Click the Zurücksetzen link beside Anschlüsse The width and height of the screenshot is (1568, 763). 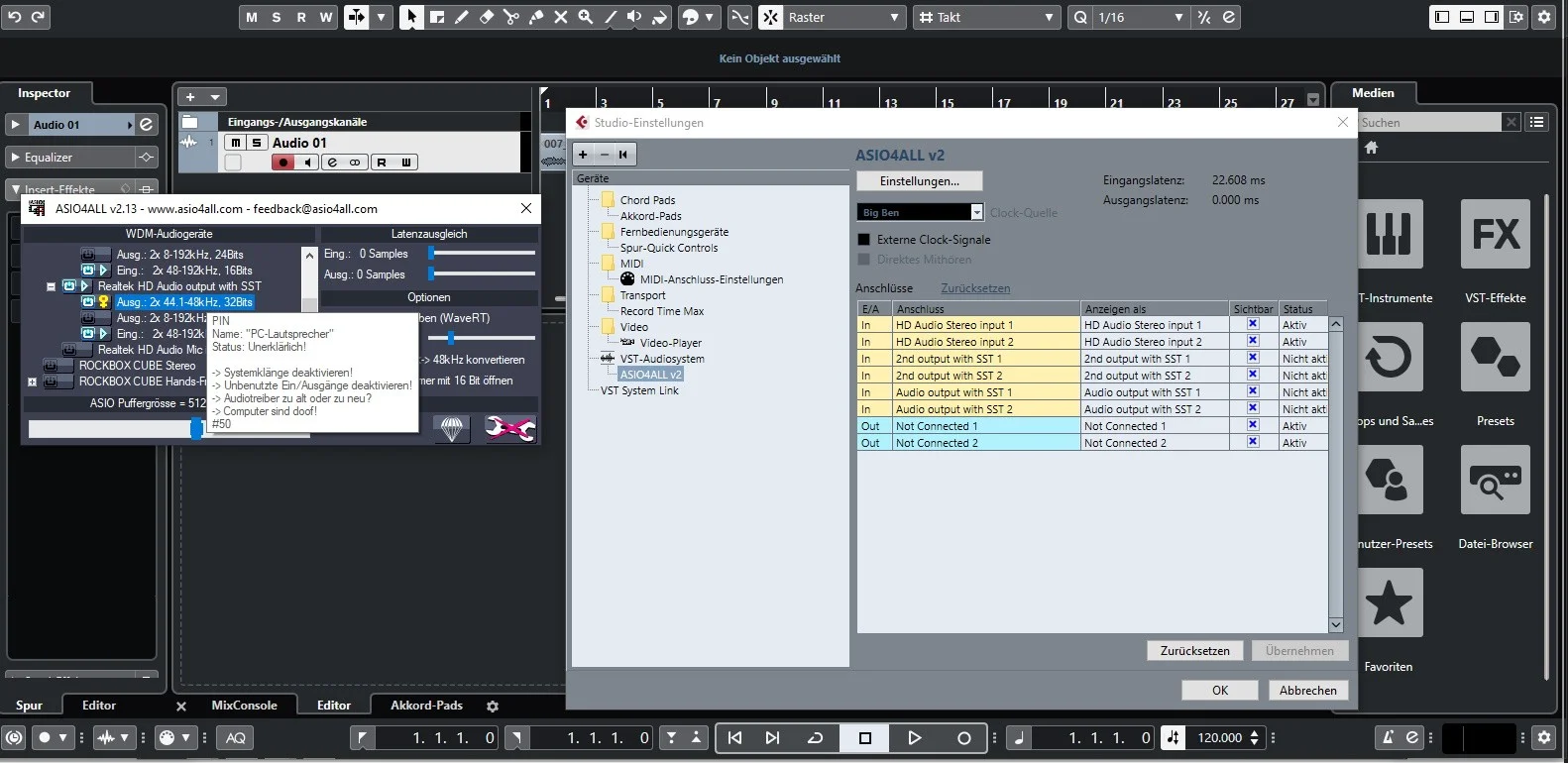(x=975, y=288)
